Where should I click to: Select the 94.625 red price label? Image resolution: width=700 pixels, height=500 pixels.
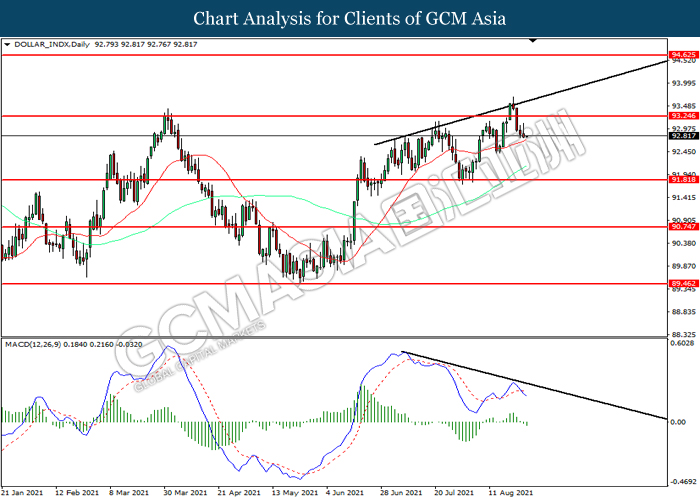pos(682,54)
